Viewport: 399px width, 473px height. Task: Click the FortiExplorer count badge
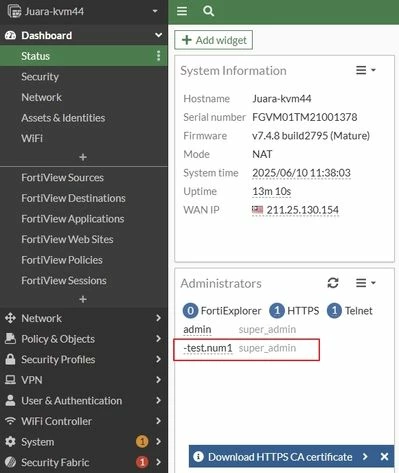tap(190, 311)
